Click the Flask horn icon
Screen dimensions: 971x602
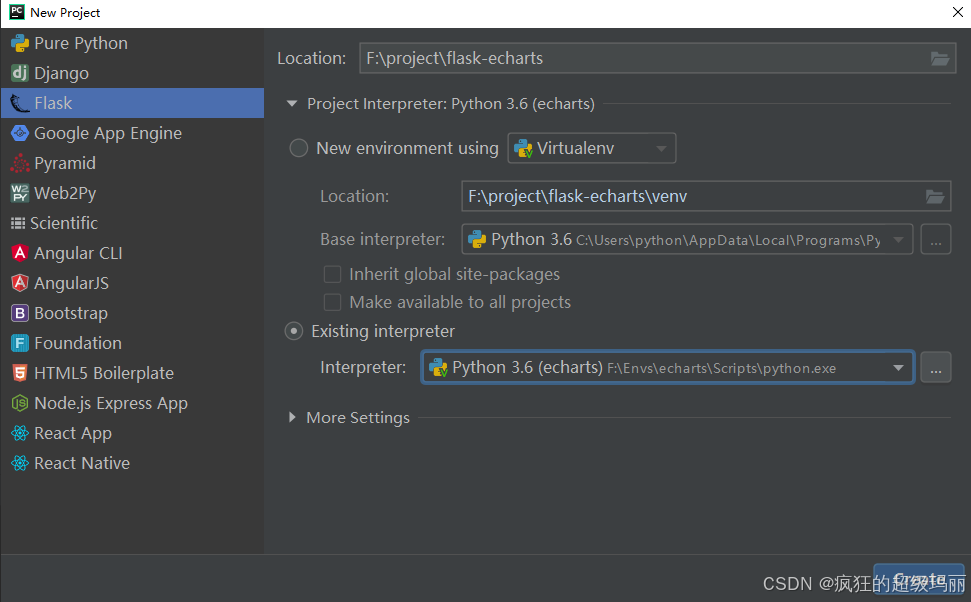pos(20,103)
